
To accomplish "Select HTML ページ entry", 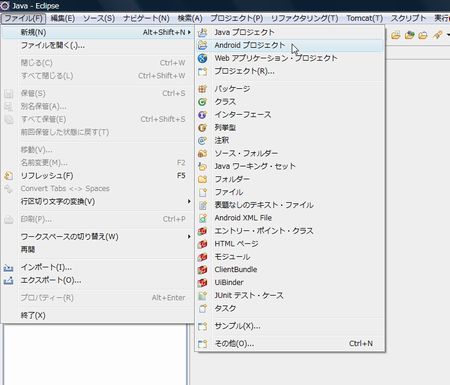I will click(290, 244).
